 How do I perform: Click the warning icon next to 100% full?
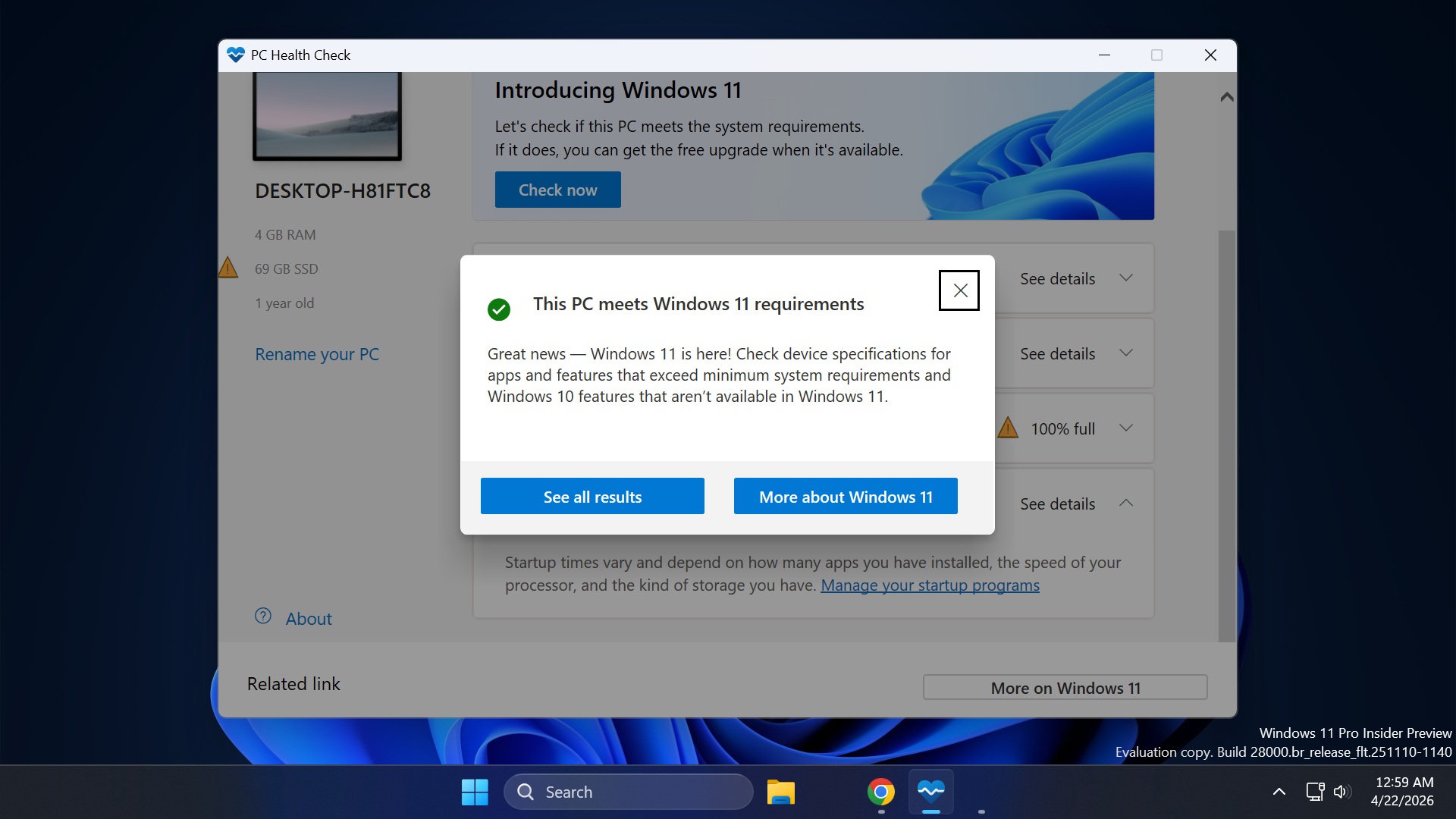[x=1007, y=427]
